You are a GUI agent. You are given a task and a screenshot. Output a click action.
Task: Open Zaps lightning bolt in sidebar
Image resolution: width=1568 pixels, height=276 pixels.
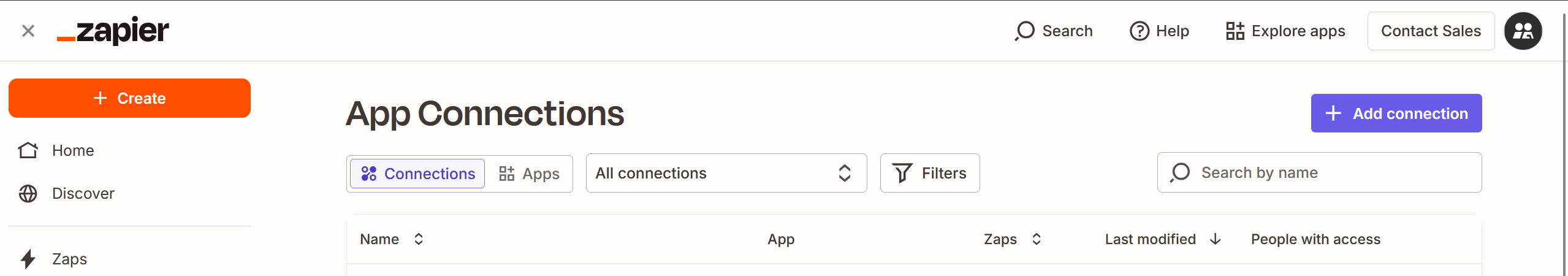pos(28,259)
